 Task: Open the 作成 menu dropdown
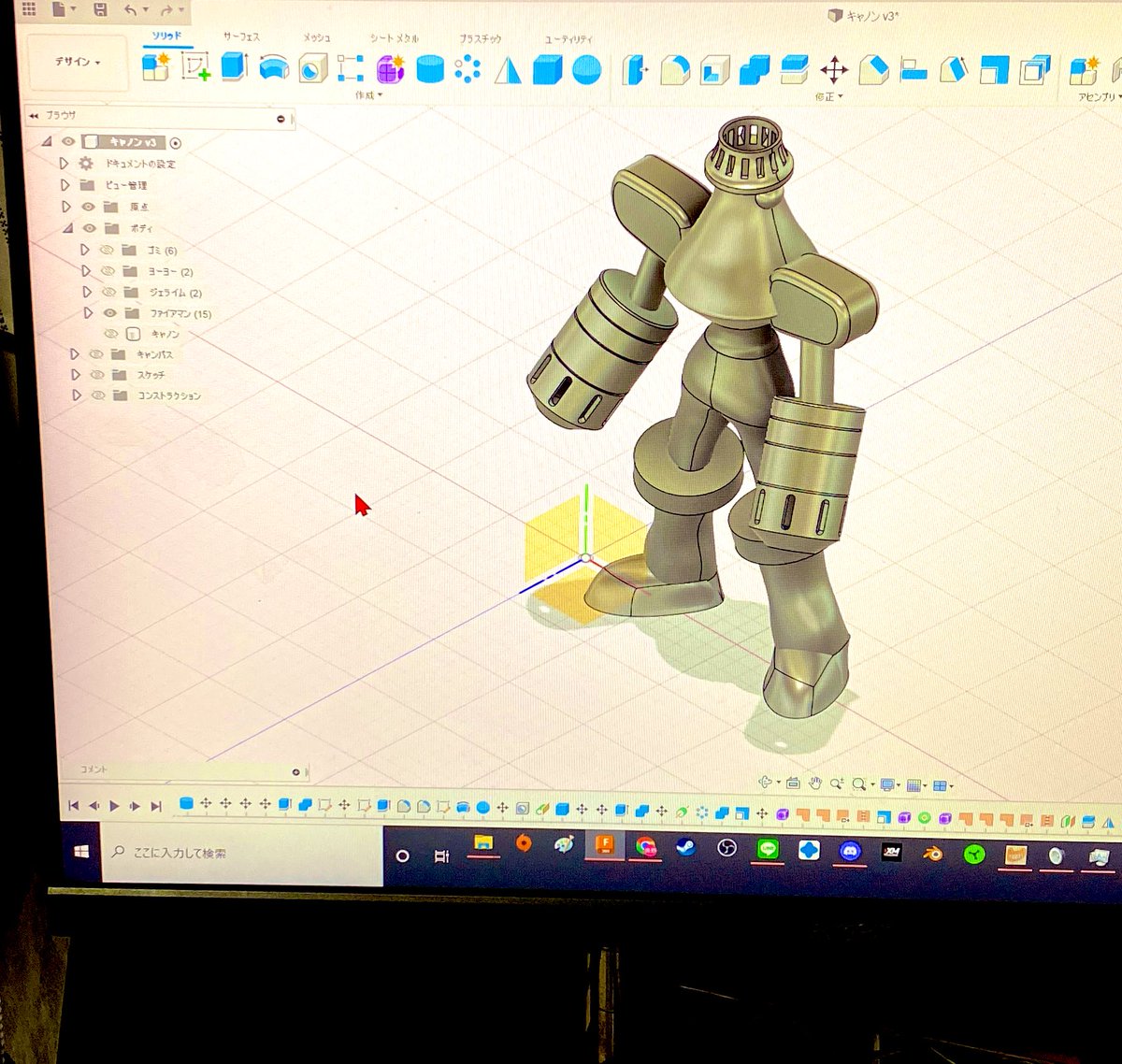tap(368, 95)
